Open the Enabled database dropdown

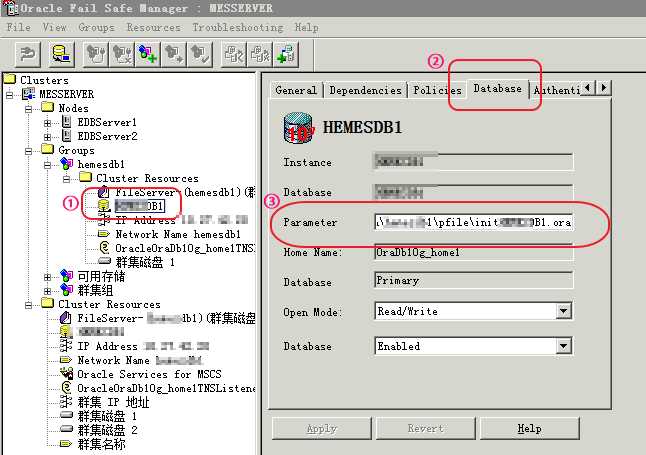pos(563,346)
